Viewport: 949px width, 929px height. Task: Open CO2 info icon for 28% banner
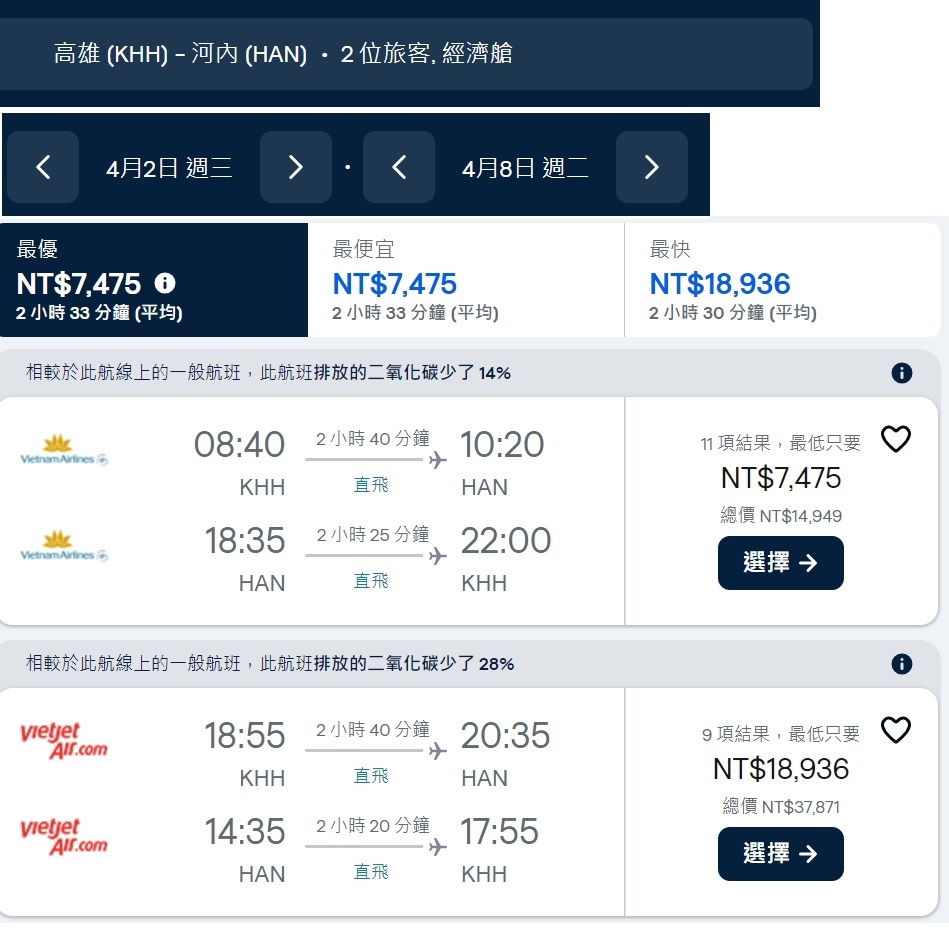coord(901,664)
